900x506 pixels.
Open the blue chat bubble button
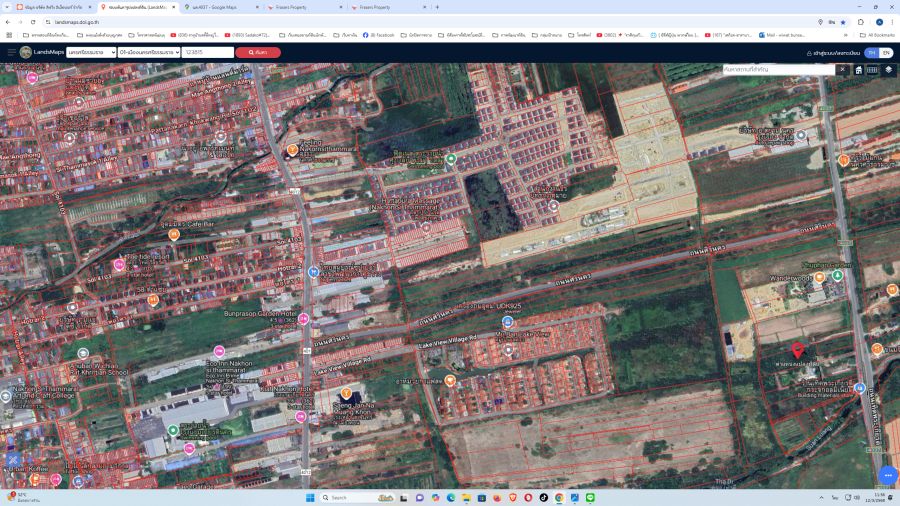[886, 475]
